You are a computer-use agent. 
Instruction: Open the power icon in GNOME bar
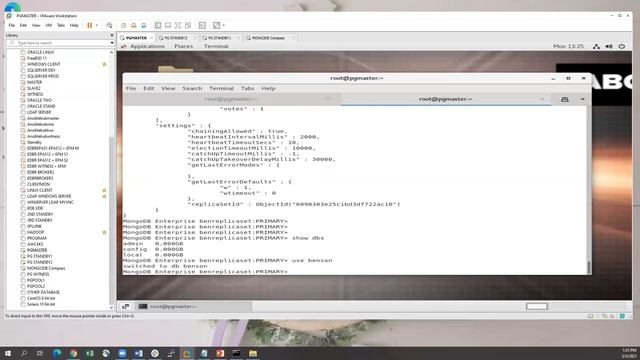point(622,47)
